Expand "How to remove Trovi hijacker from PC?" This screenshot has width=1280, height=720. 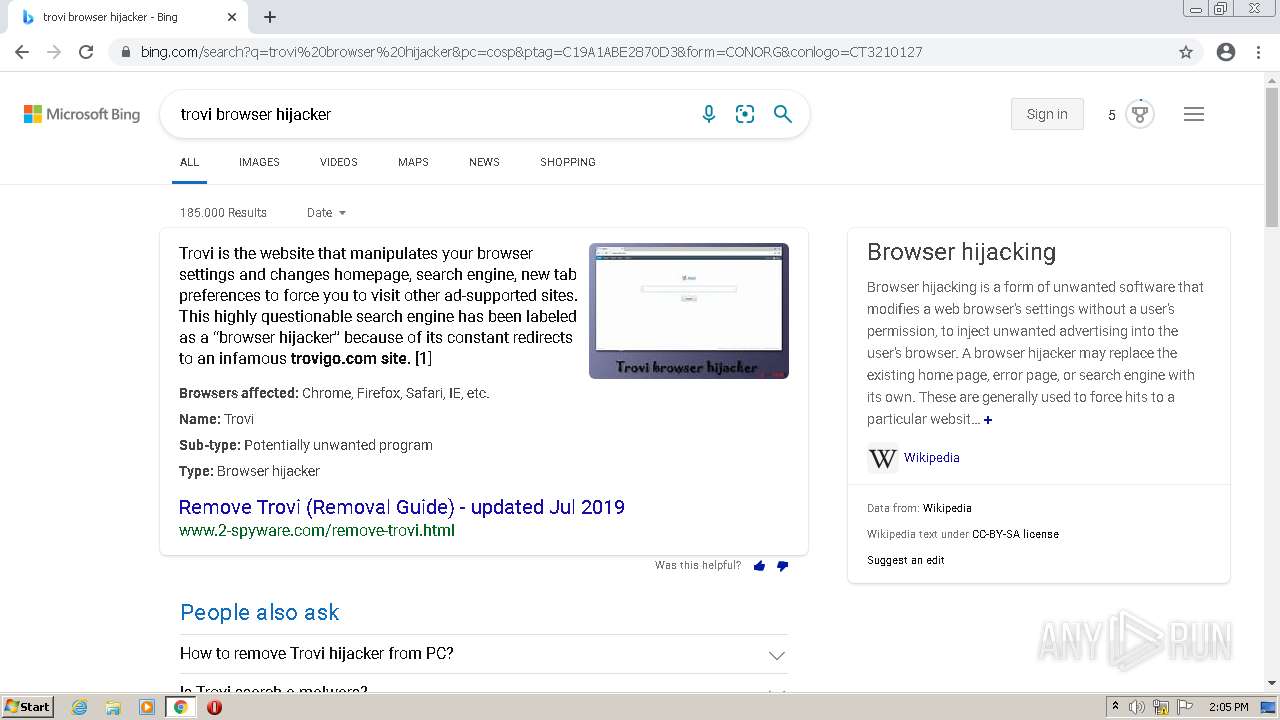coord(484,654)
